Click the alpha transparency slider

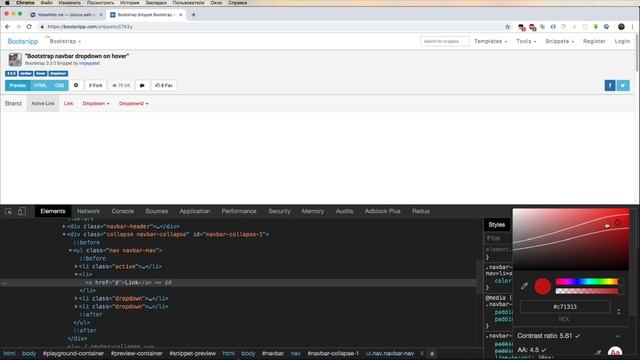[587, 291]
